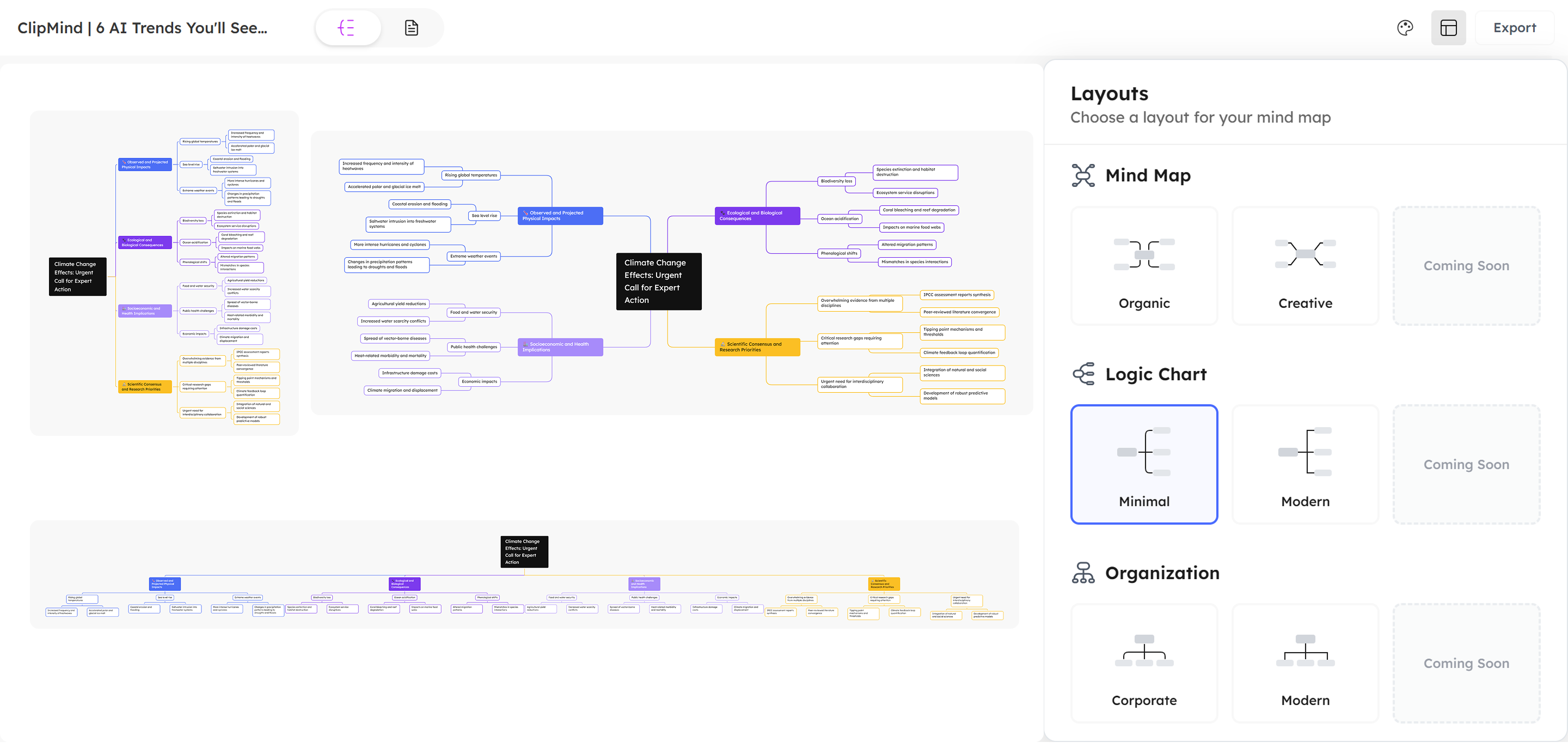Click the yellow Scientific Consensus node
The image size is (1568, 754).
pos(757,346)
